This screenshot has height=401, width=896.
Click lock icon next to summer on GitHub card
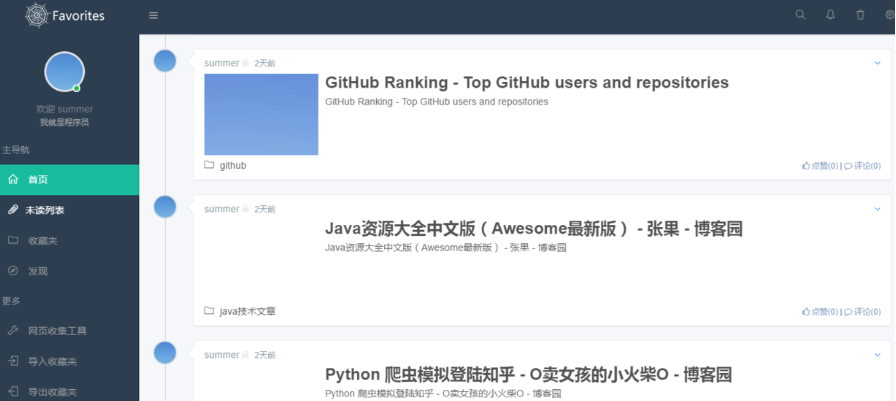(245, 63)
